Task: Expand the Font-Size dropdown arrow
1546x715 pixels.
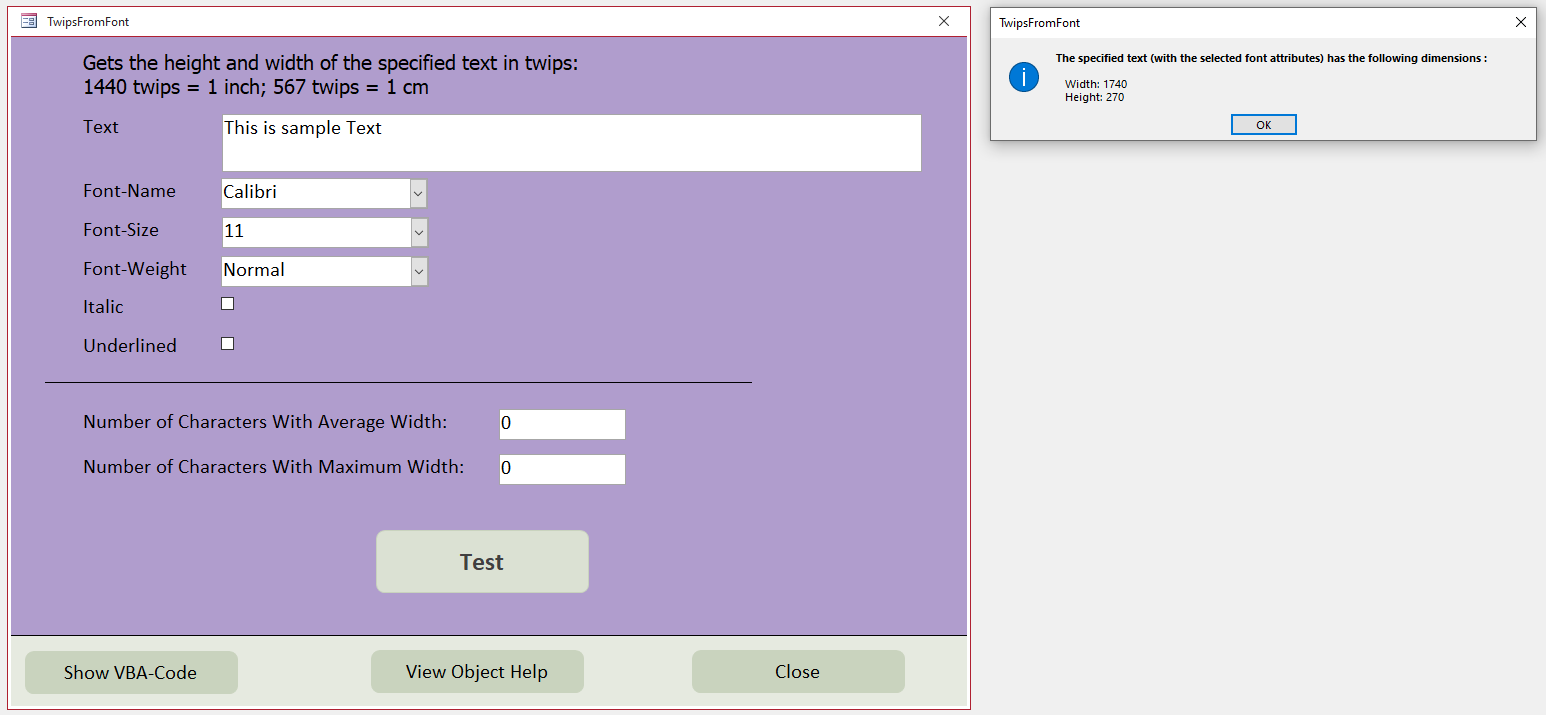Action: (419, 232)
